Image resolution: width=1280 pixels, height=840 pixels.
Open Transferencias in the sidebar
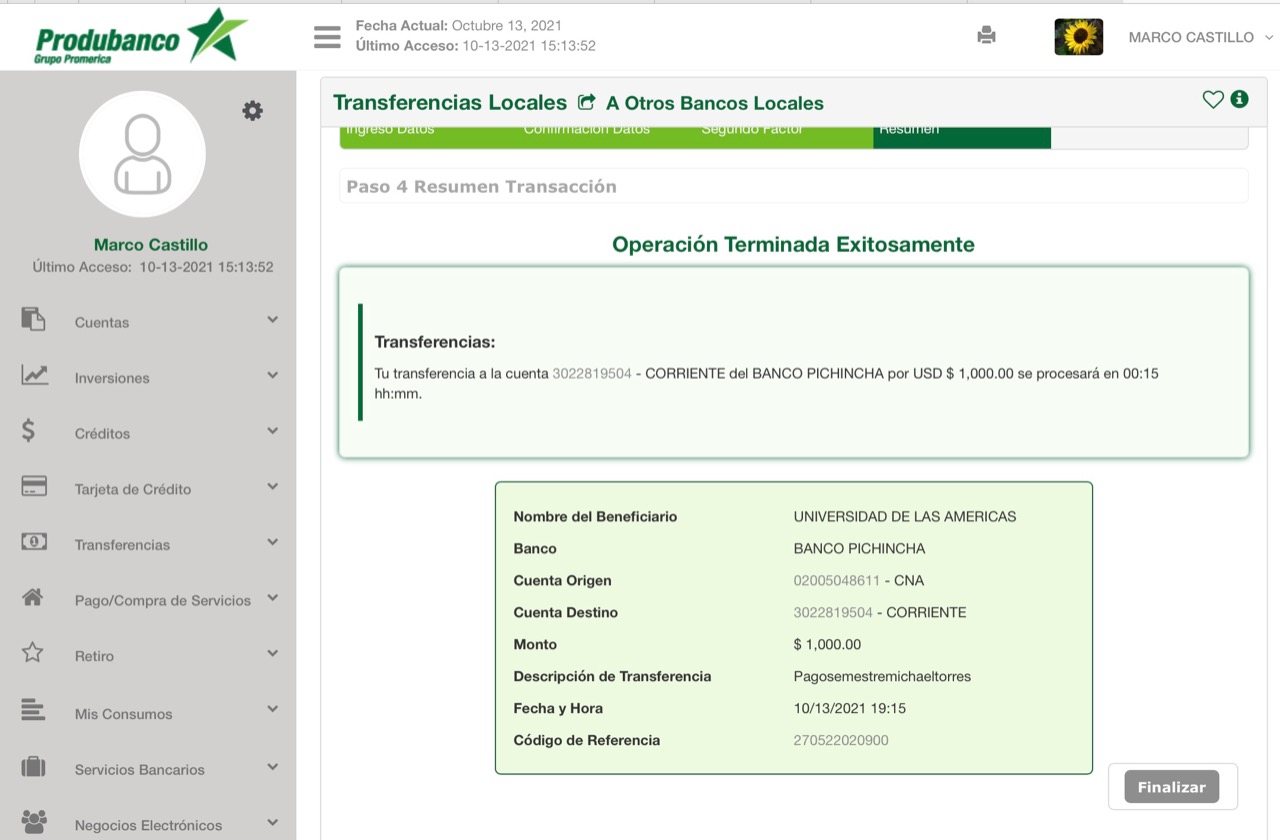point(122,544)
